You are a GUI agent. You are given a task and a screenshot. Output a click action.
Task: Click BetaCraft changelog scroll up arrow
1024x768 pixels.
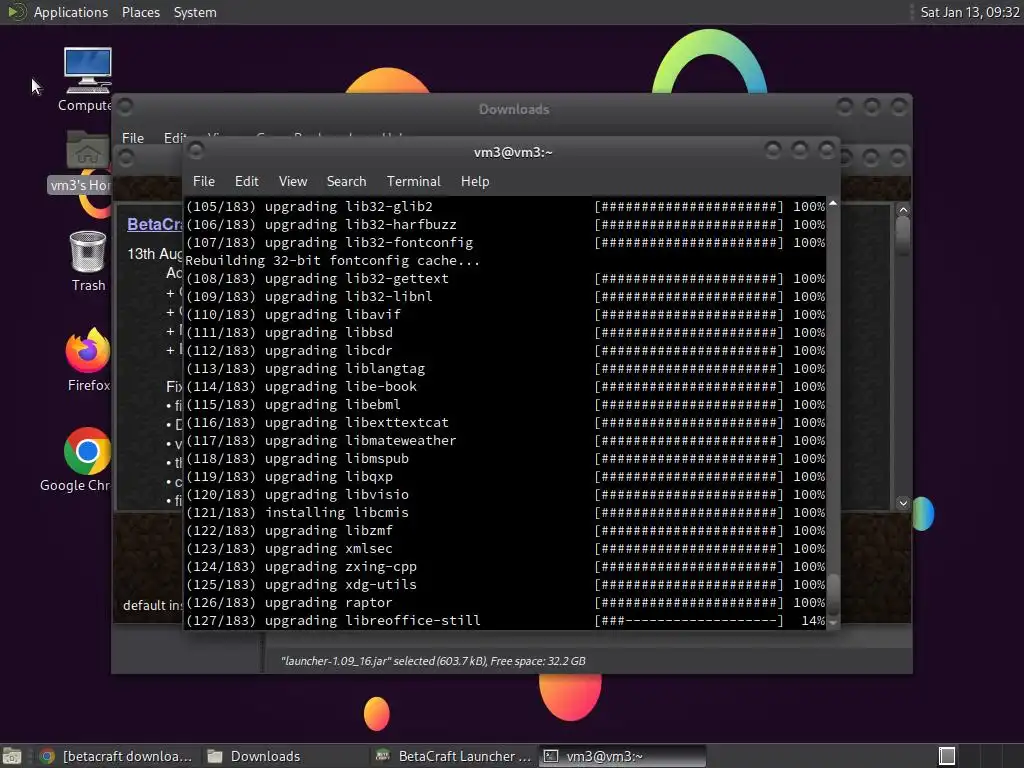(903, 210)
